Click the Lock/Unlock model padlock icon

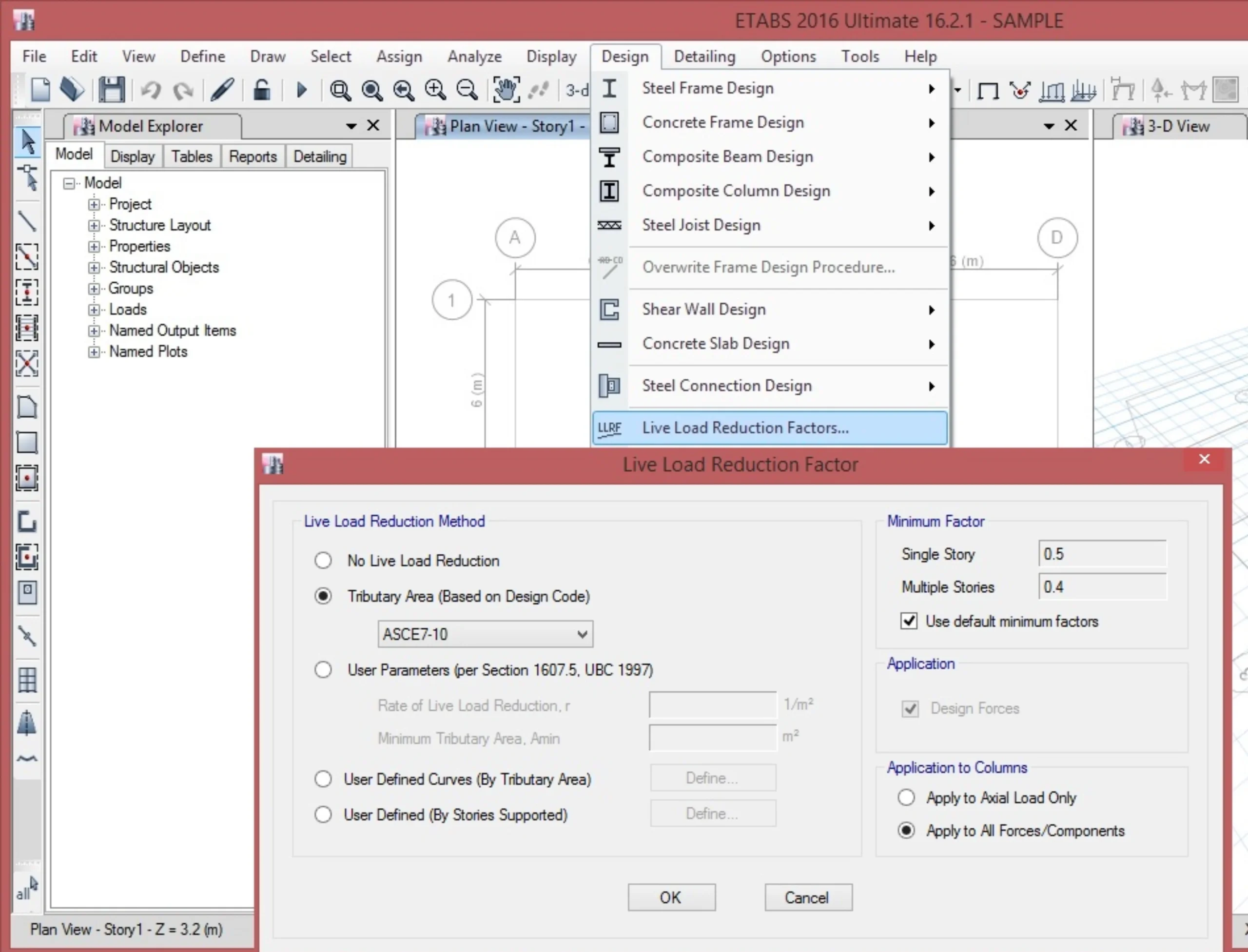tap(261, 90)
